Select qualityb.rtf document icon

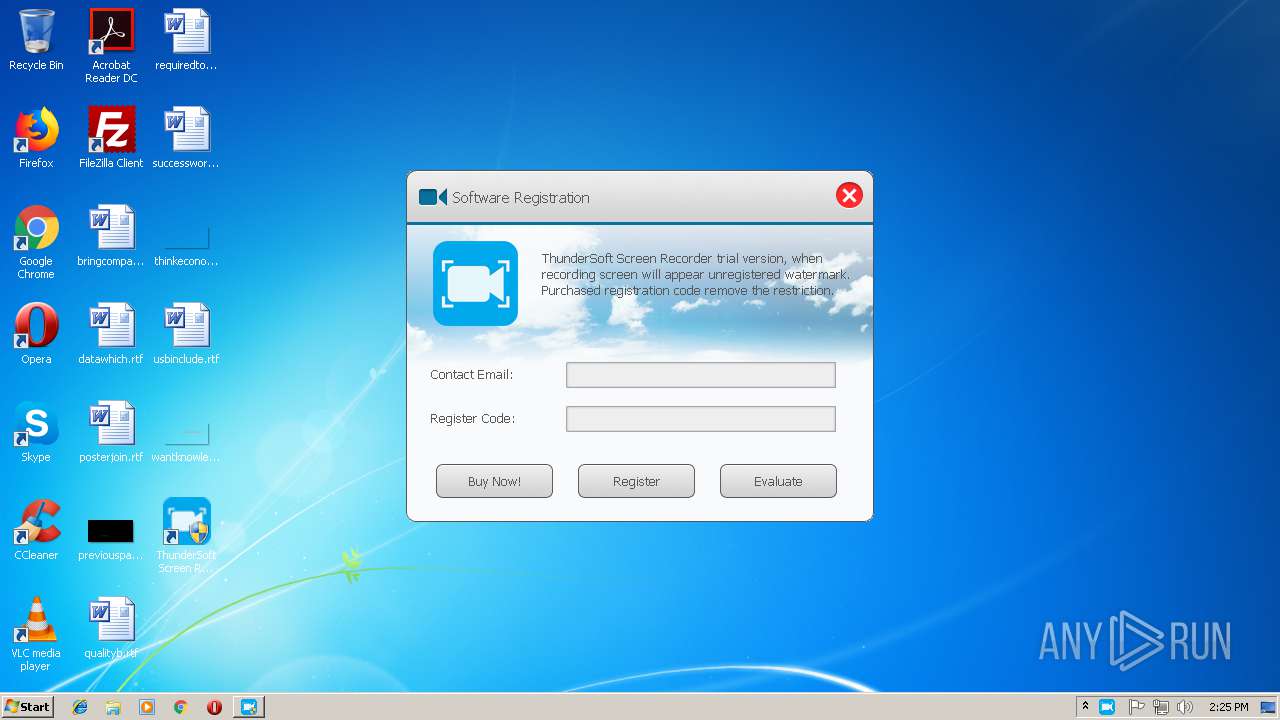coord(111,628)
